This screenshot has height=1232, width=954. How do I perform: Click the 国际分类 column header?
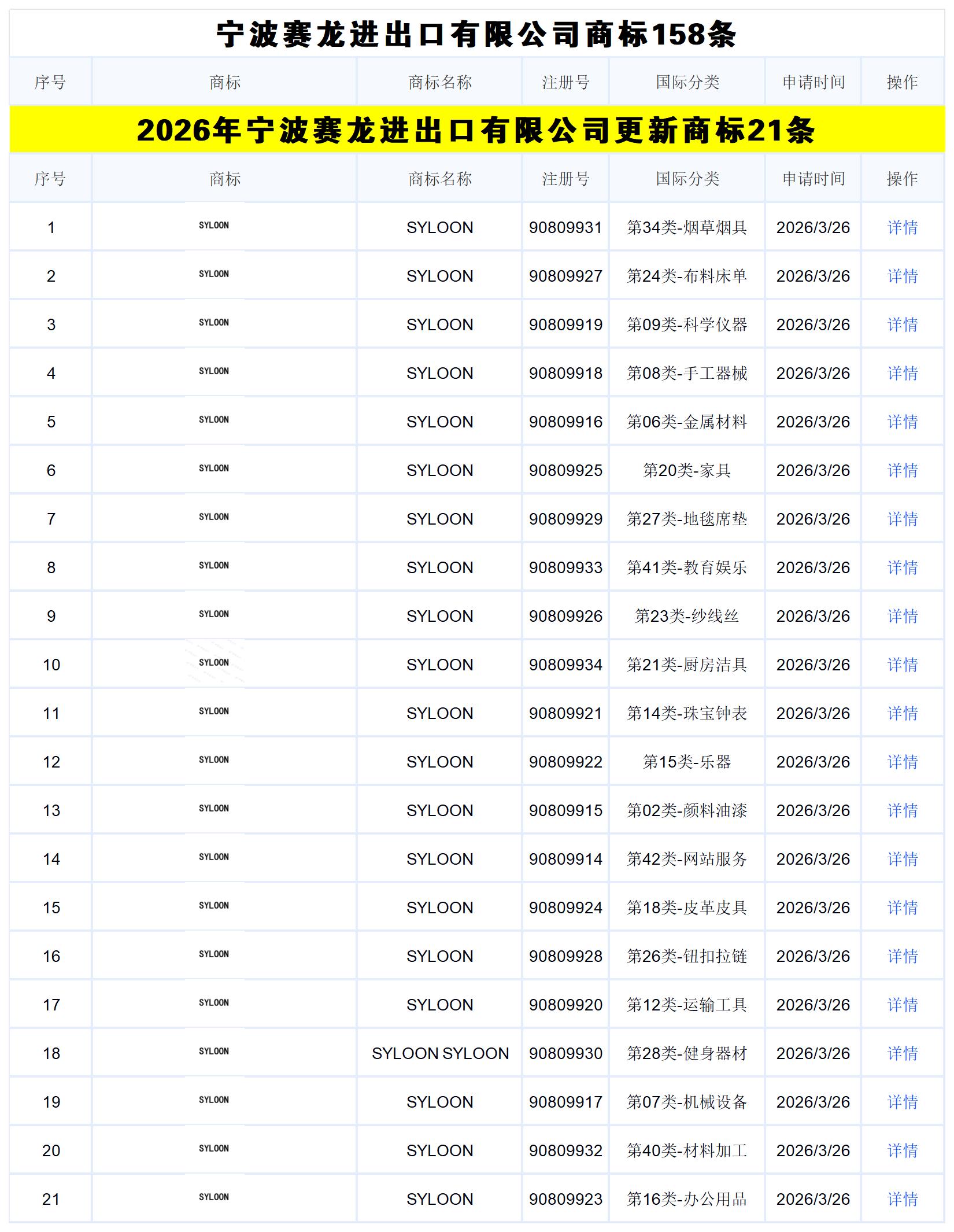687,179
